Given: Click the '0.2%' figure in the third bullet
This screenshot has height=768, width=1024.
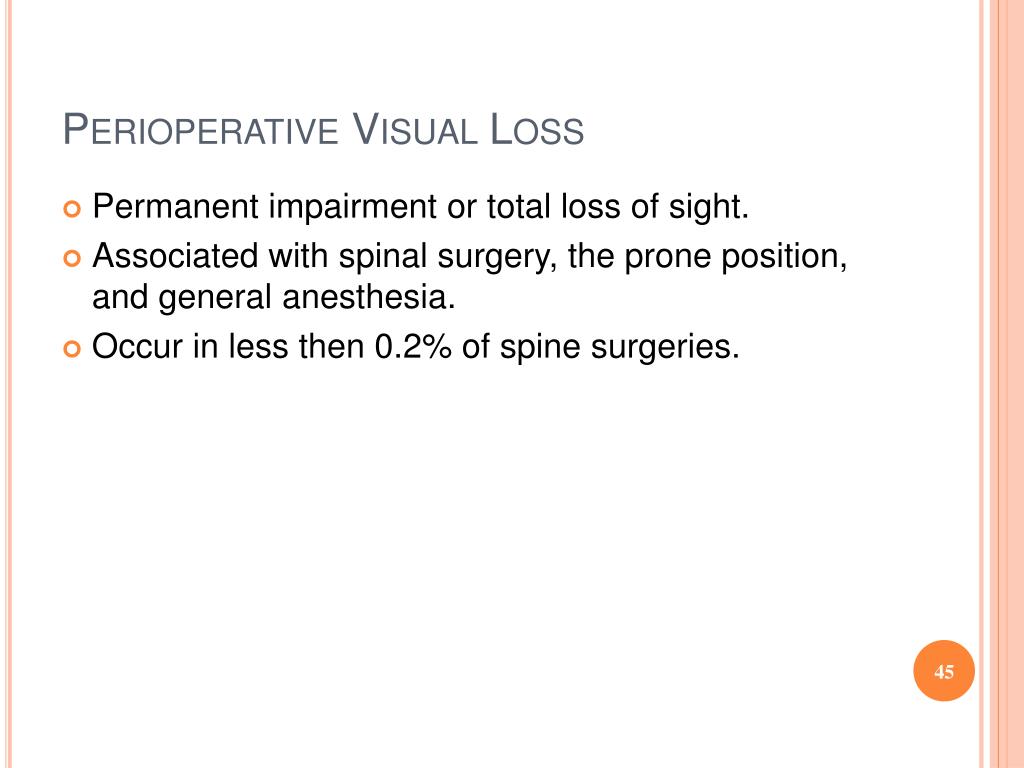Looking at the screenshot, I should tap(413, 346).
